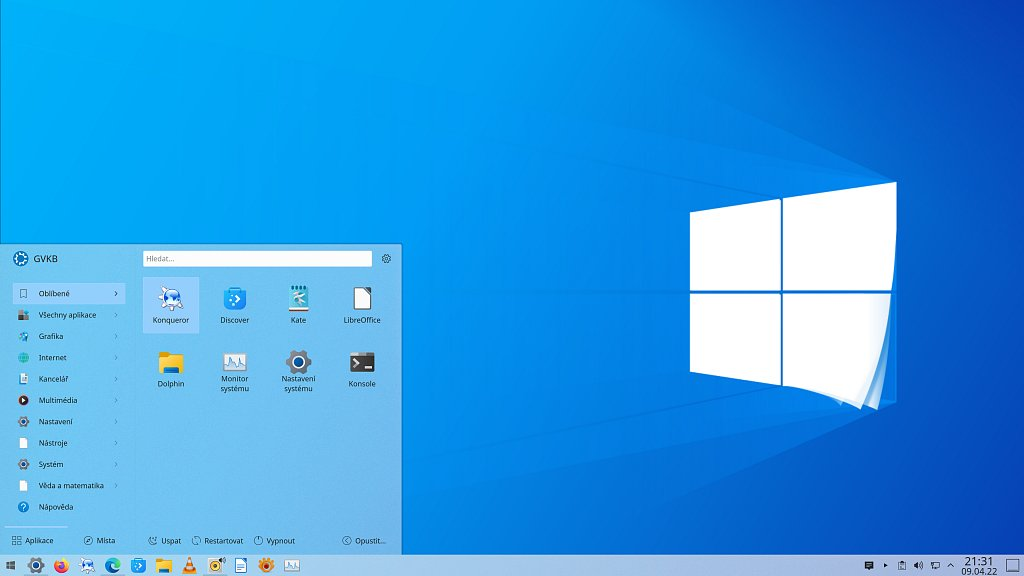
Task: Expand the Multimédia category
Action: pyautogui.click(x=69, y=400)
